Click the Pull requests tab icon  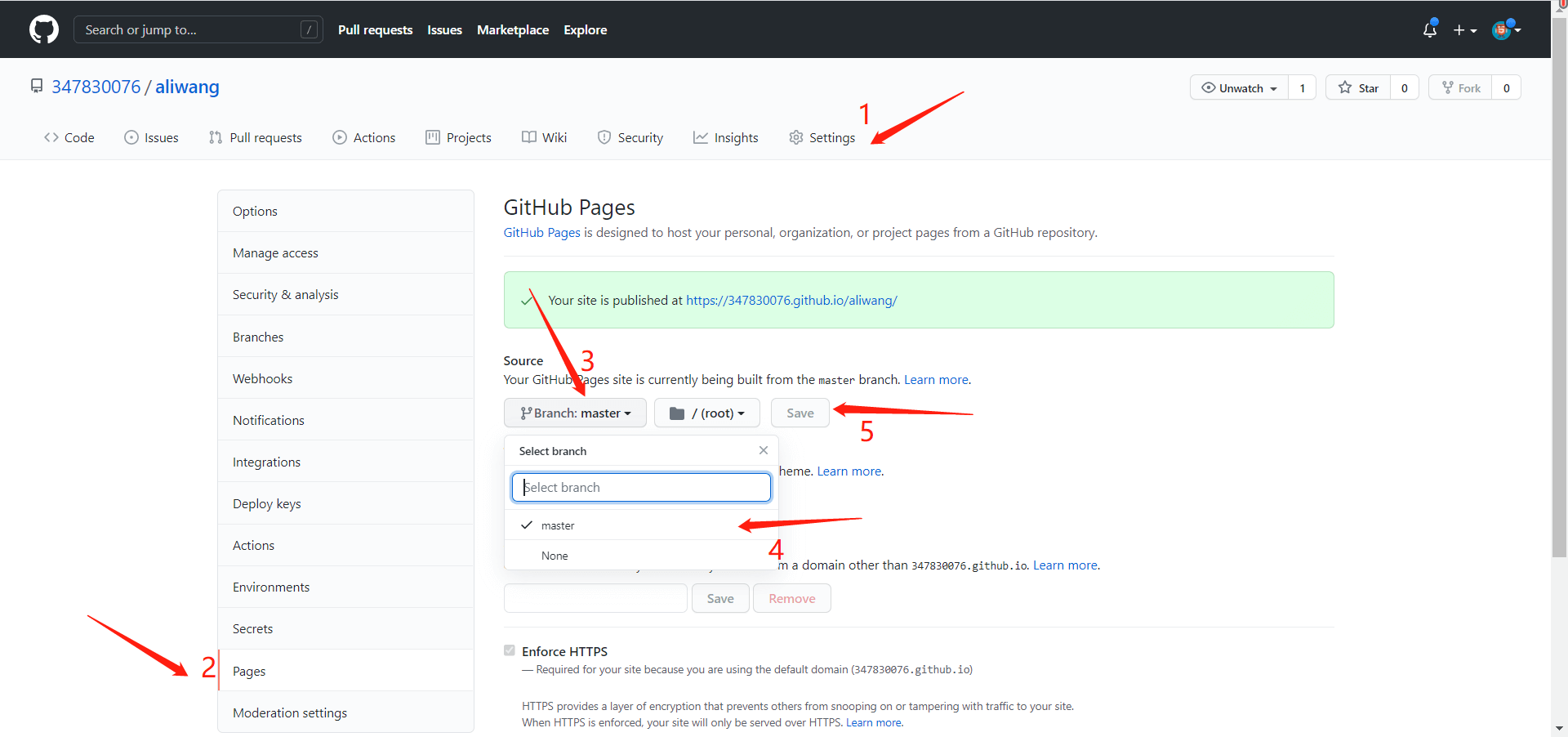click(x=216, y=137)
